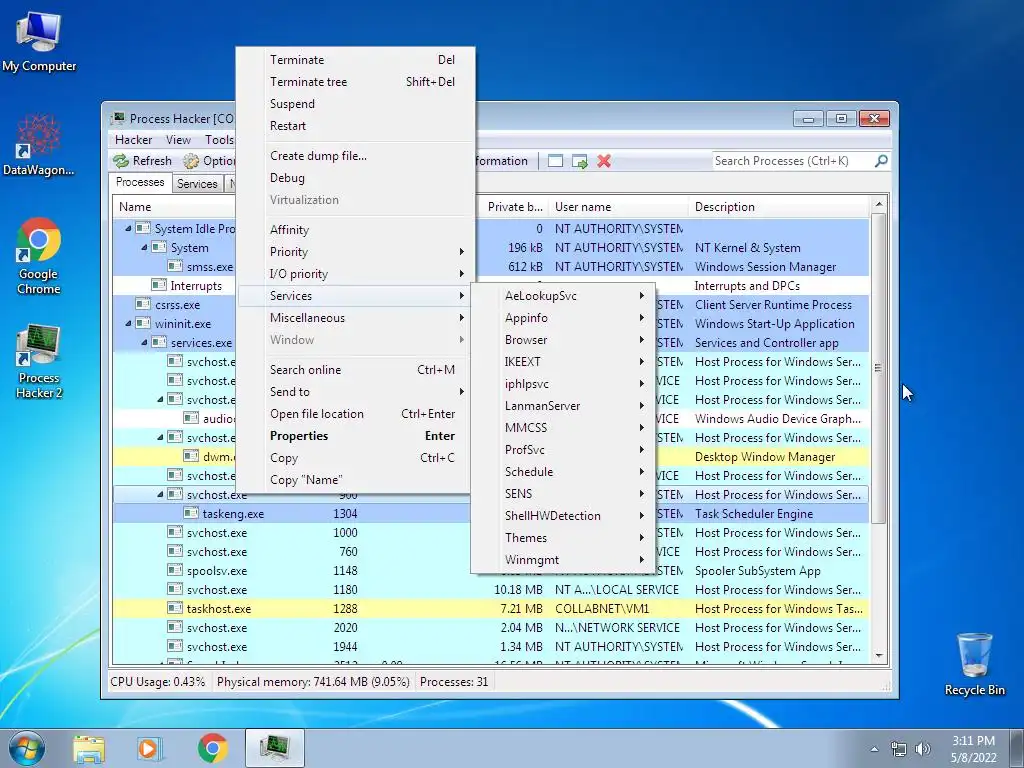Screen dimensions: 1024x768
Task: Sort by the User name column header
Action: (618, 206)
